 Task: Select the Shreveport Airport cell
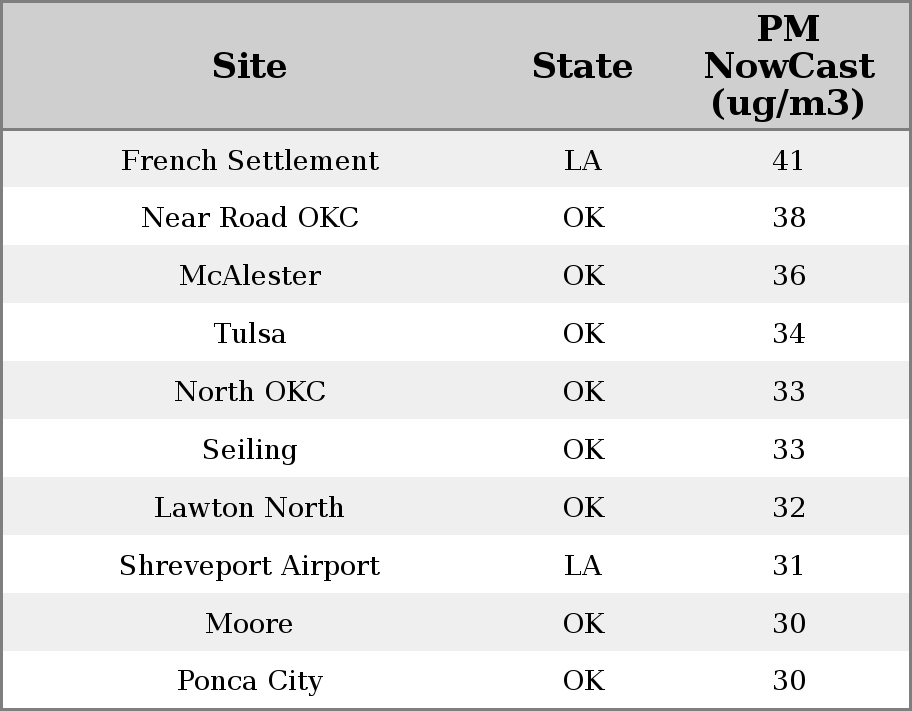[x=250, y=566]
